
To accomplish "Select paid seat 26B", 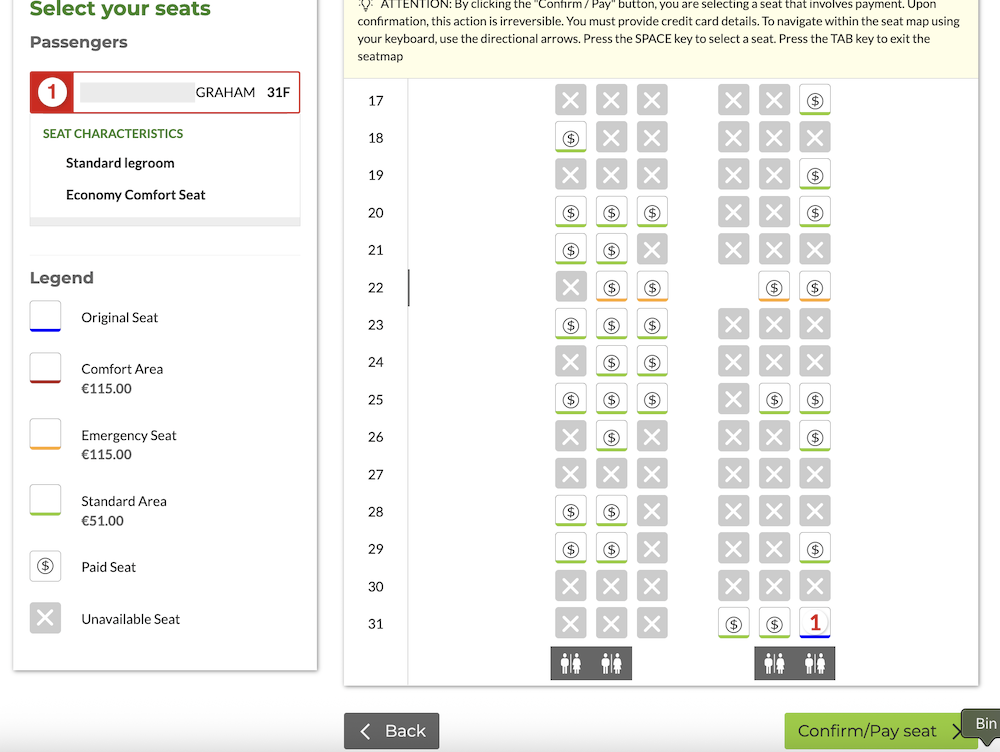I will tap(612, 436).
